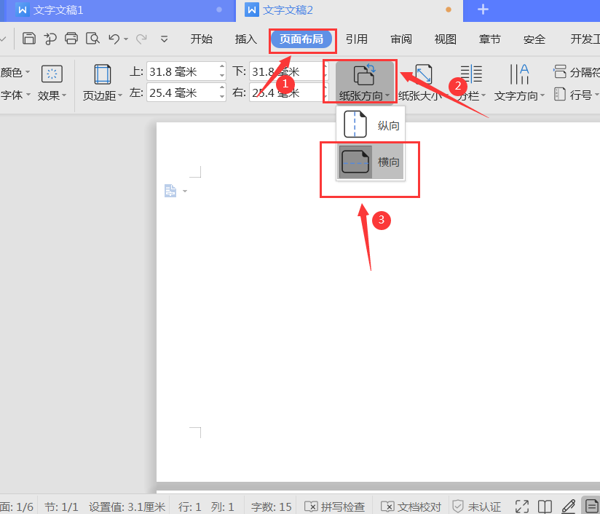Click the Print icon in quick toolbar
This screenshot has height=514, width=601.
[71, 38]
